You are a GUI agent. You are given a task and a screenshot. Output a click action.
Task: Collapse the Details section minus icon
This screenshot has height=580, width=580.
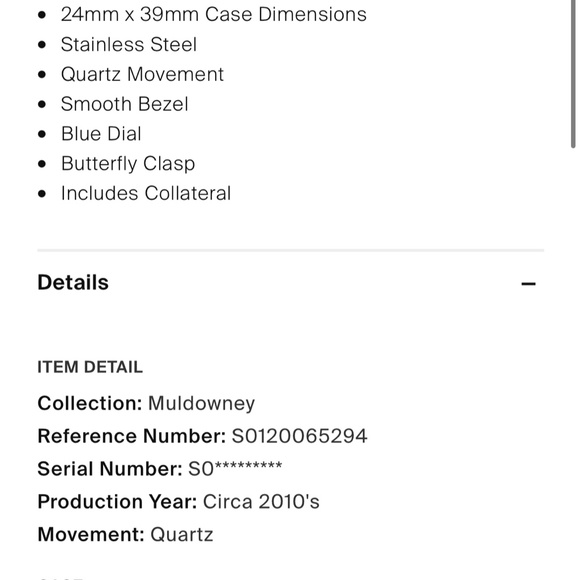pos(528,284)
